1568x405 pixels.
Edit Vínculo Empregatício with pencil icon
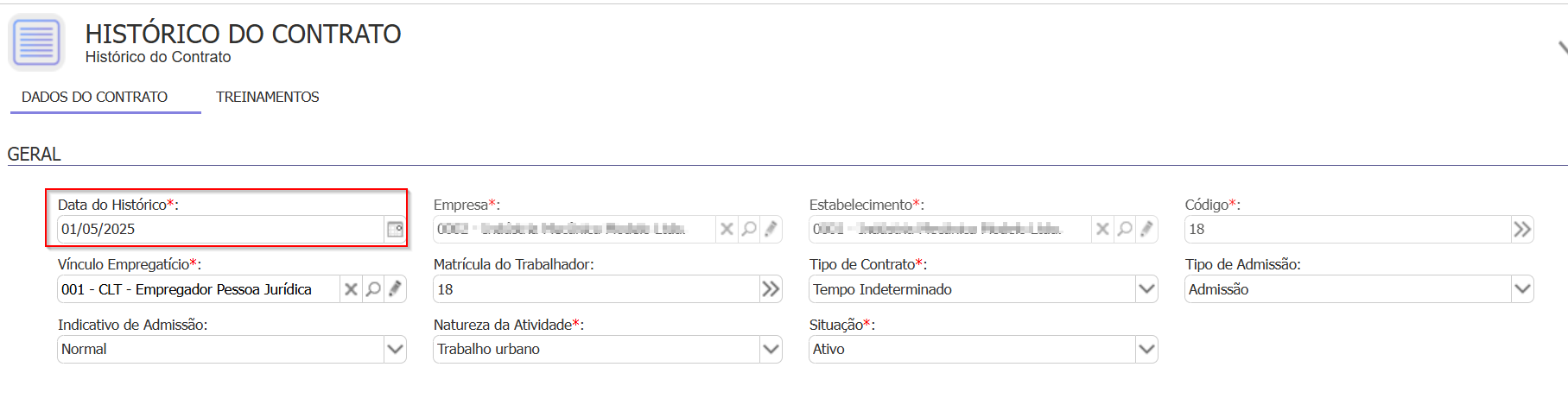395,289
